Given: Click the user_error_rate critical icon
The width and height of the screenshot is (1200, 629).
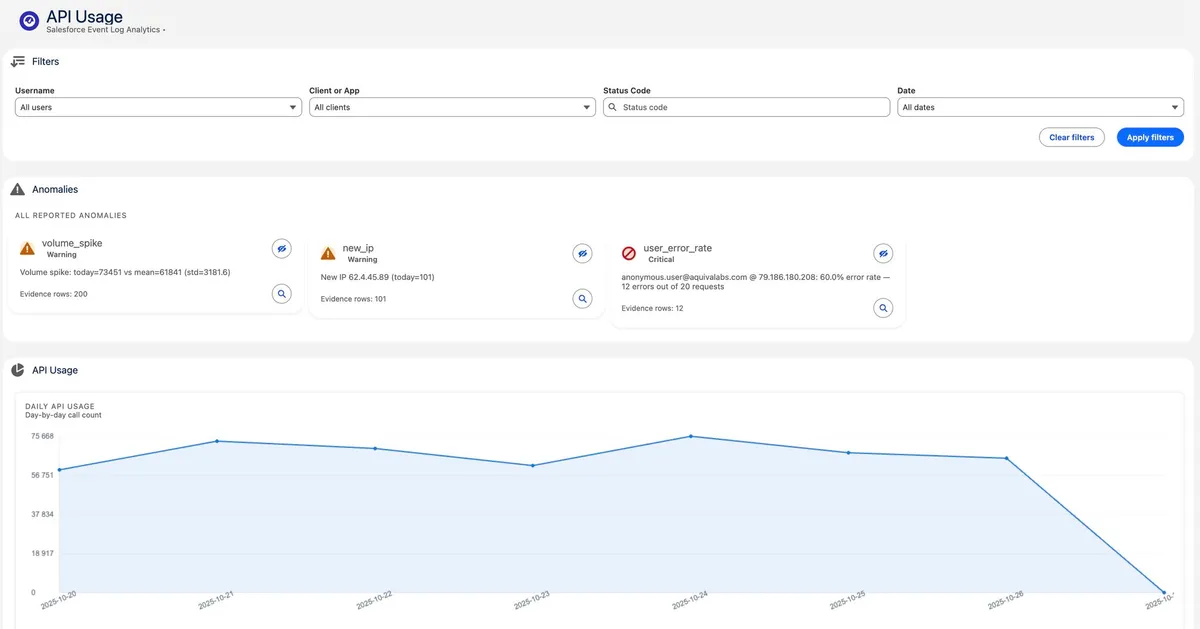Looking at the screenshot, I should 629,254.
